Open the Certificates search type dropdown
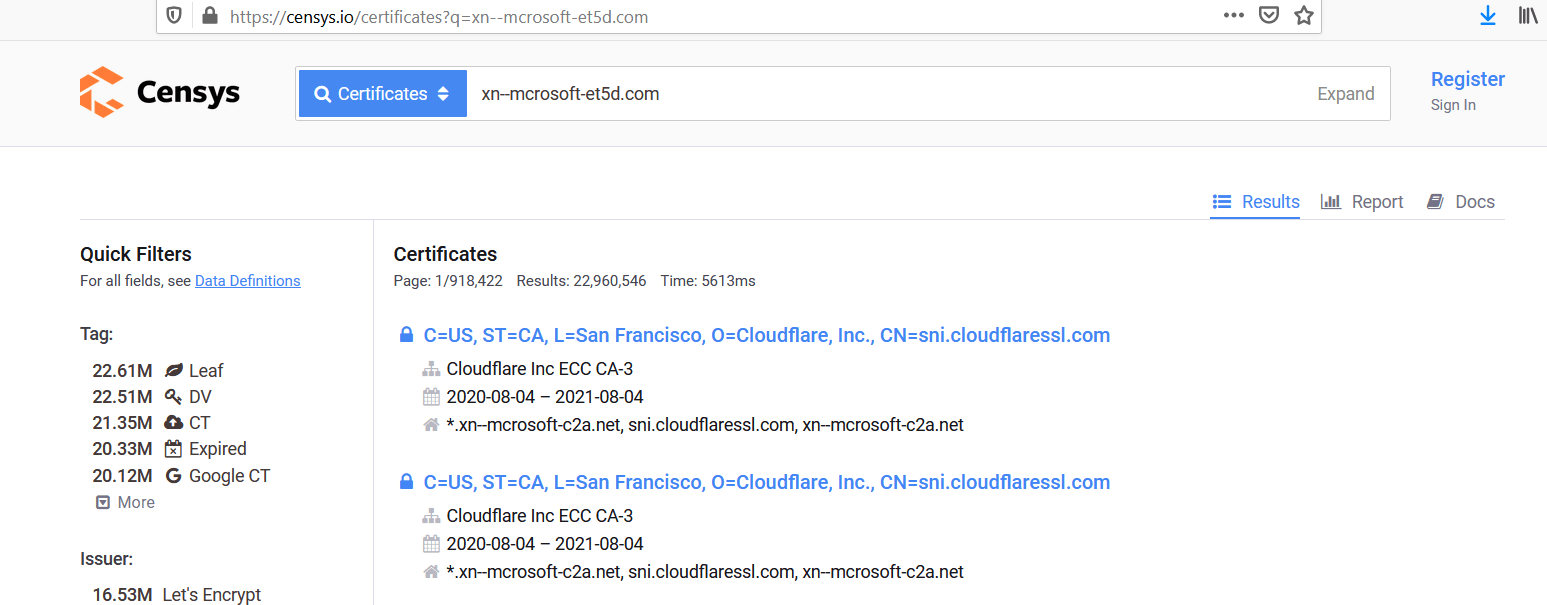 tap(381, 92)
